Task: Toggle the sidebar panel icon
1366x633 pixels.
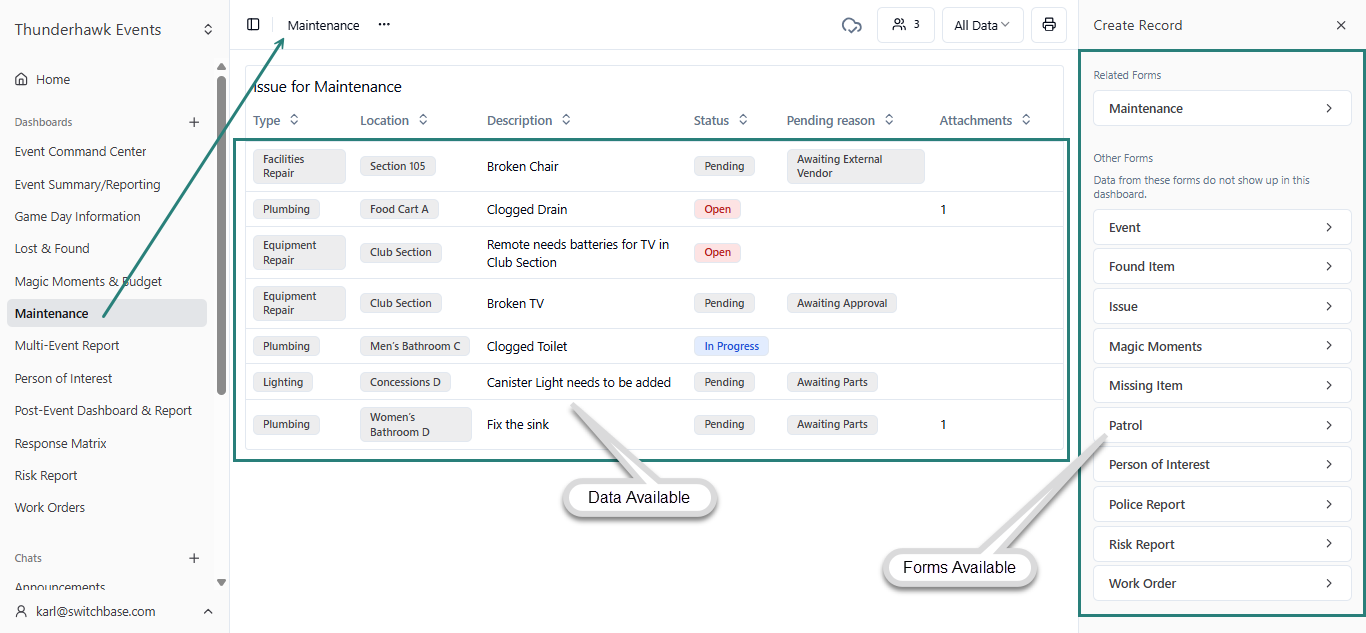Action: 253,25
